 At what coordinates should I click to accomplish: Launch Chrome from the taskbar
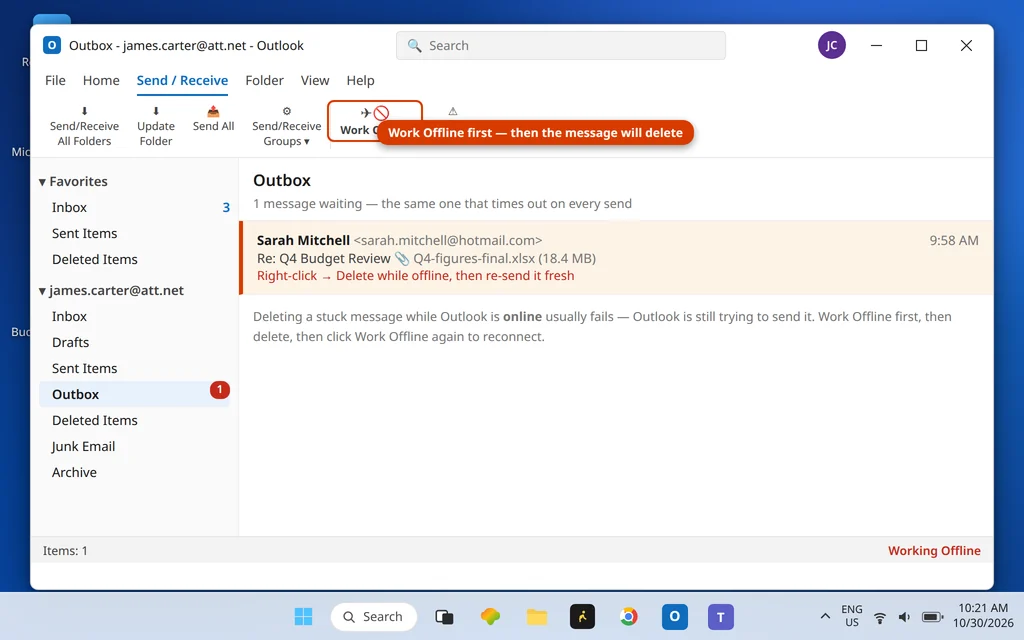pos(628,616)
